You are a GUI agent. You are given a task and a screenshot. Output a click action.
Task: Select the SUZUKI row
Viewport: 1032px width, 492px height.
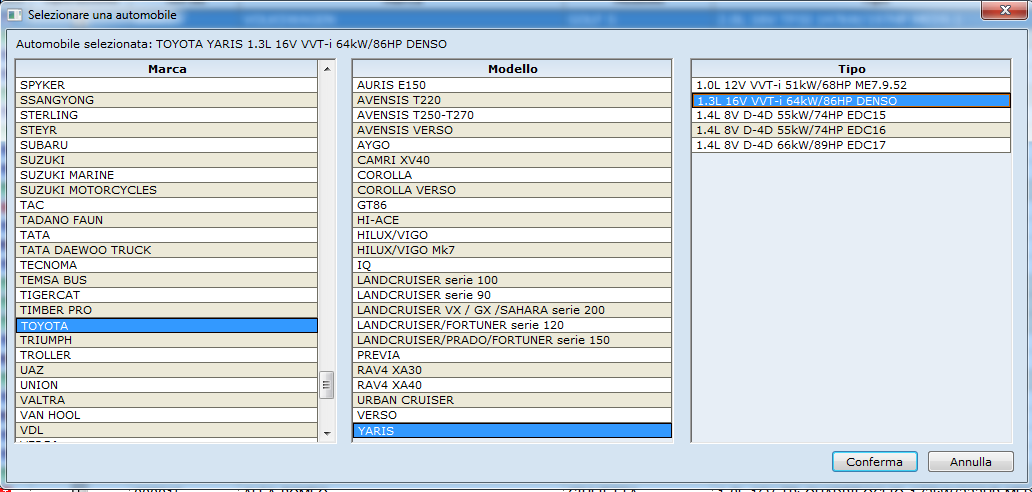pyautogui.click(x=167, y=160)
